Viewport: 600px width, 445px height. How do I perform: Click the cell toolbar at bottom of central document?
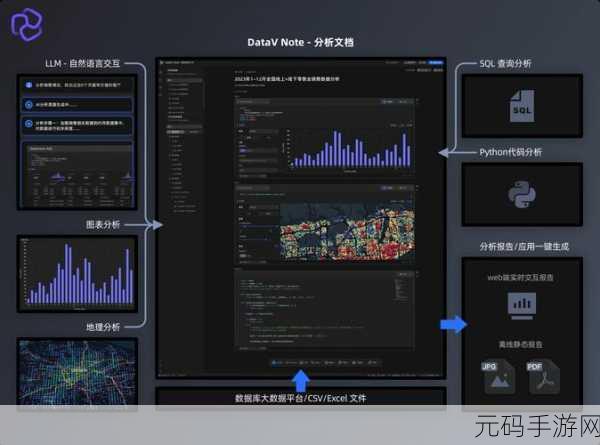coord(325,362)
